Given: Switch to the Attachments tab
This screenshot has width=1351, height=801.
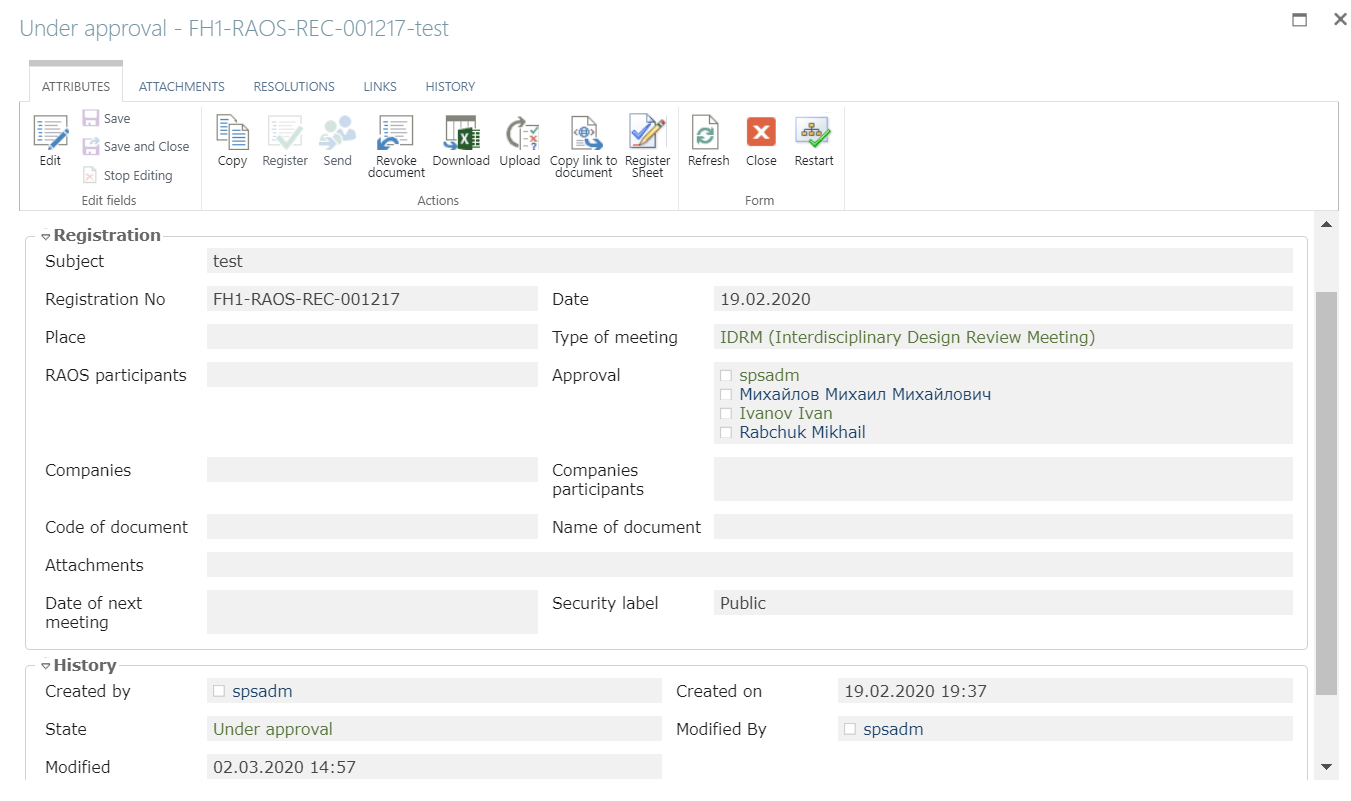Looking at the screenshot, I should point(181,87).
